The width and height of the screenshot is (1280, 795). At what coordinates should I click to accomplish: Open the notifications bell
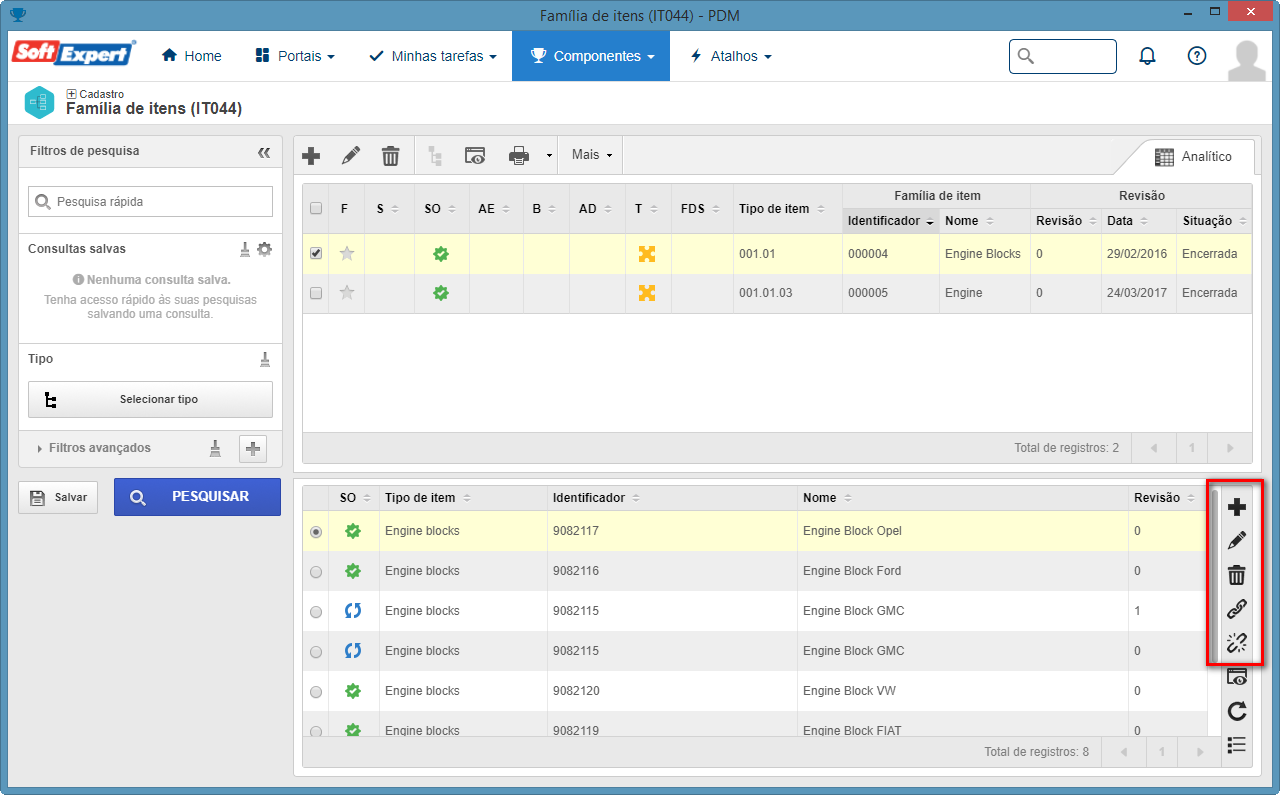pyautogui.click(x=1147, y=56)
